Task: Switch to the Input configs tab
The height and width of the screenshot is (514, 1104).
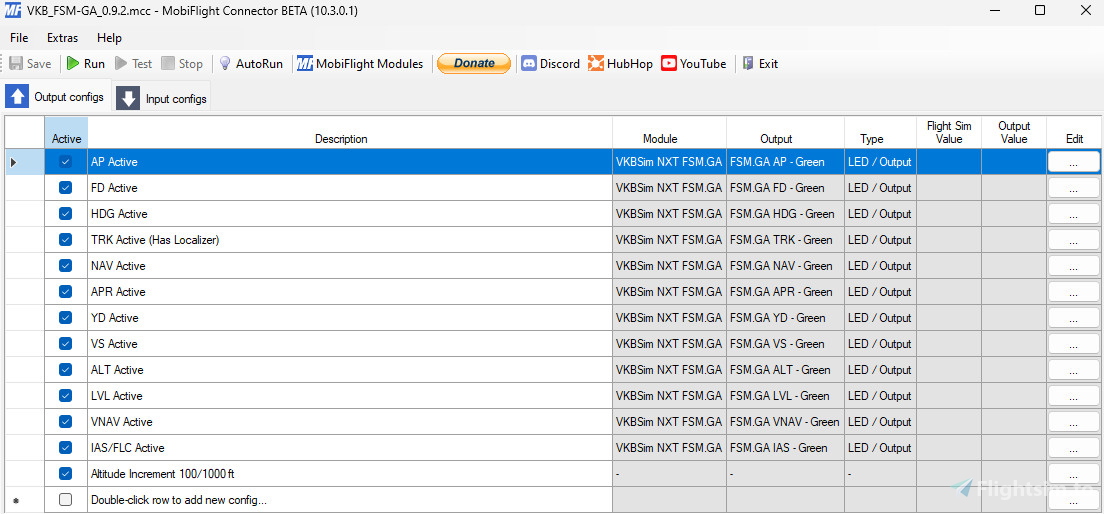Action: pyautogui.click(x=162, y=98)
